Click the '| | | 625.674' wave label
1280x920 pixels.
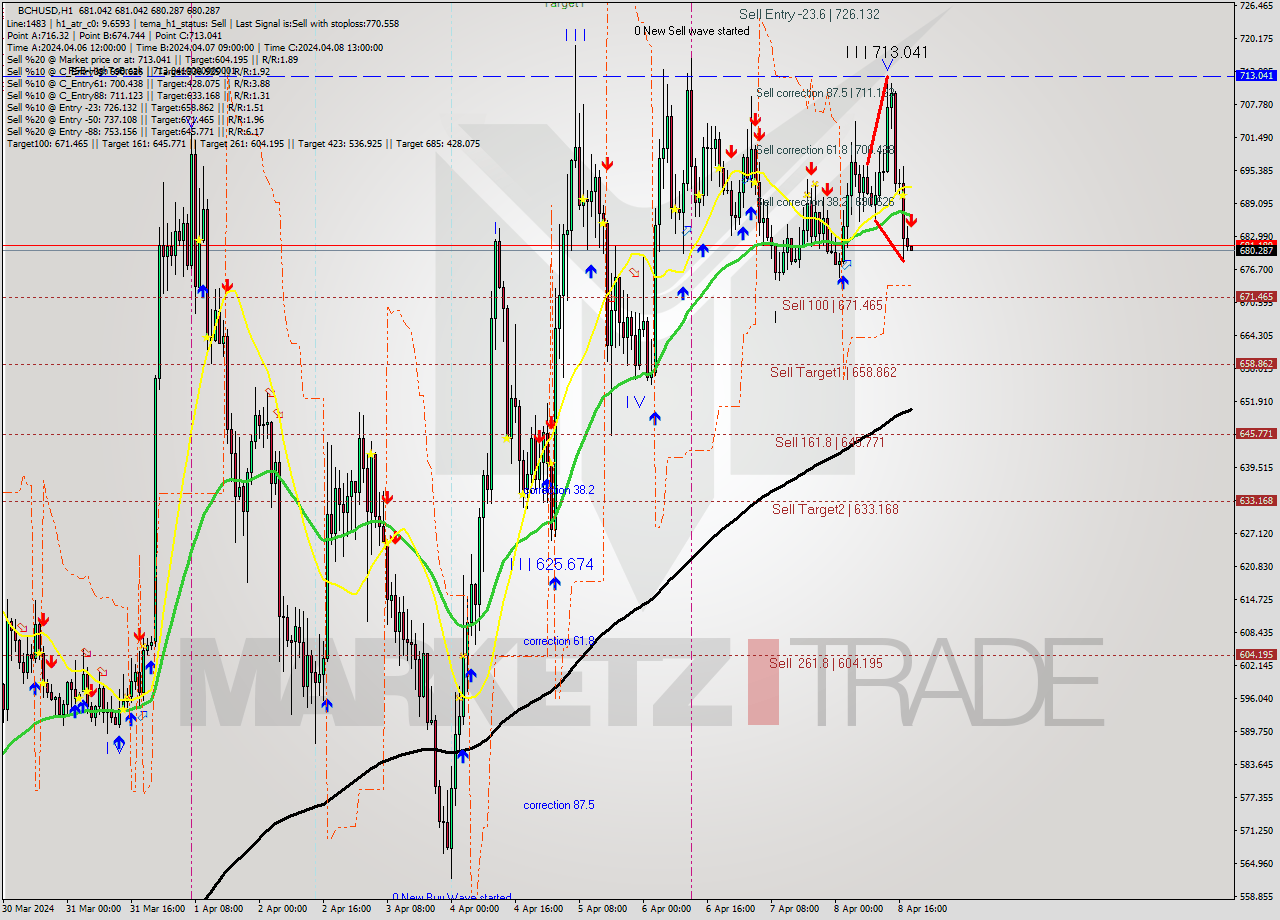pyautogui.click(x=554, y=564)
